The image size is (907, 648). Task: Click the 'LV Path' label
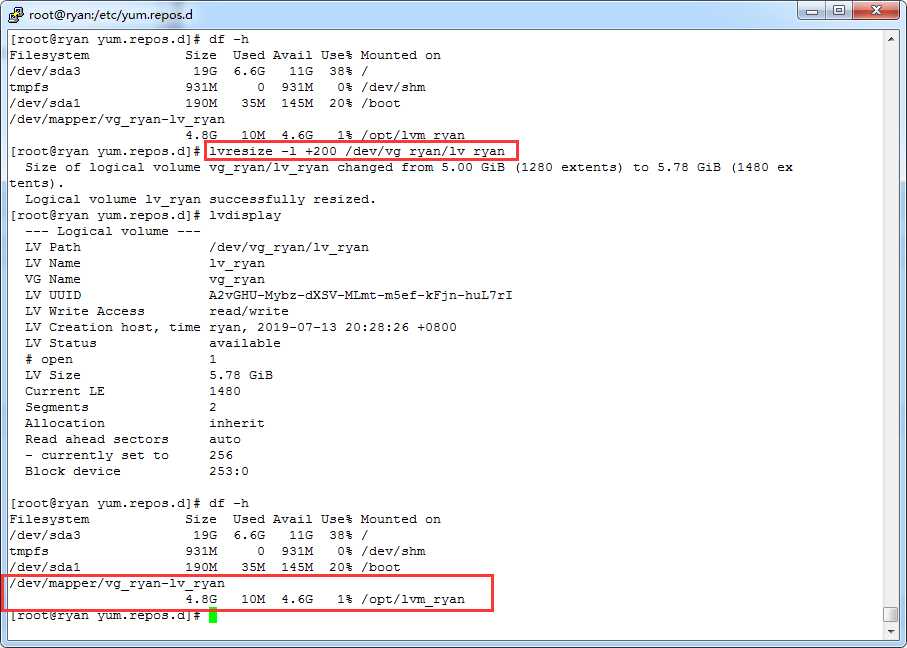(x=53, y=247)
